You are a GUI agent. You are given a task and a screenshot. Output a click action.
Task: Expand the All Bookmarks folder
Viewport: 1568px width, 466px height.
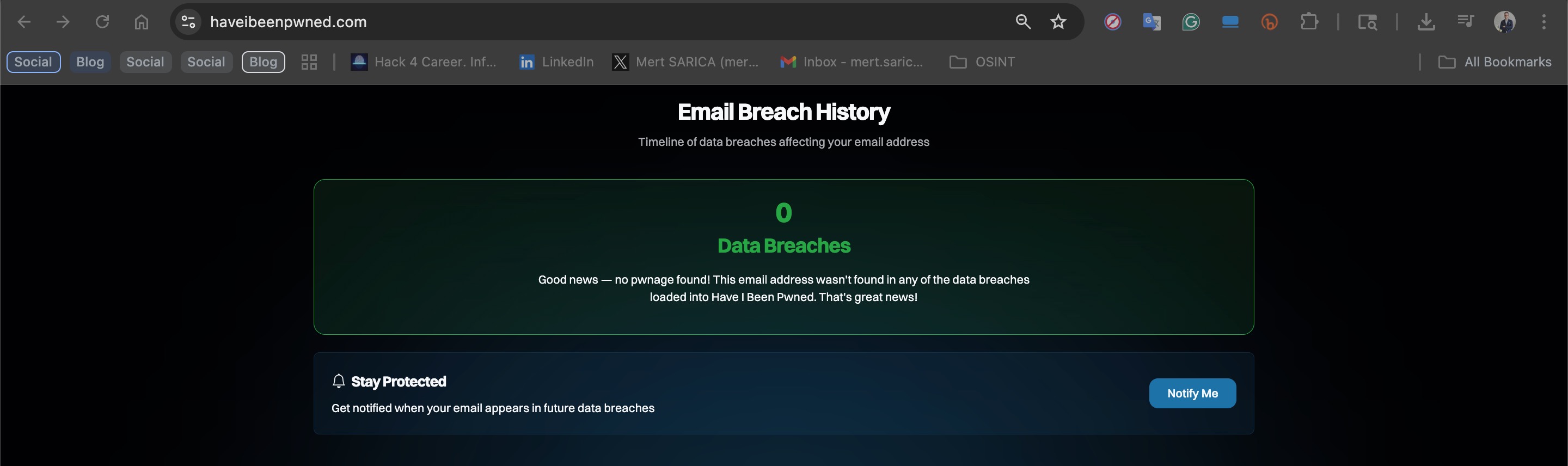click(1495, 62)
